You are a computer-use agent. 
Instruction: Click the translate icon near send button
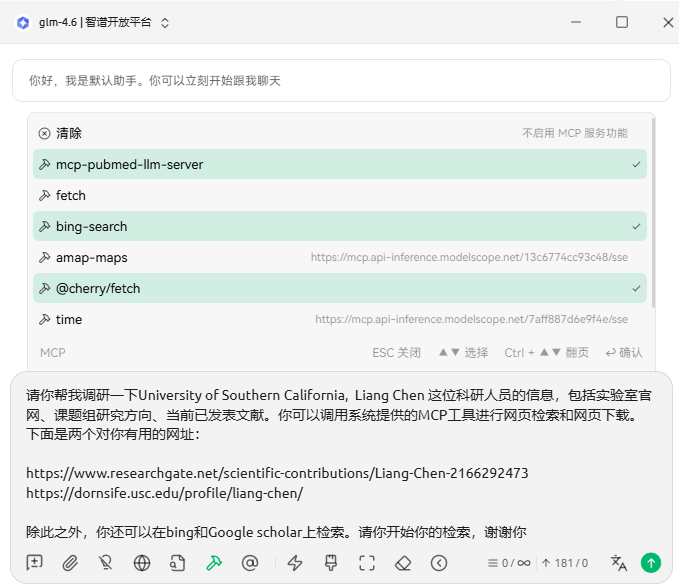click(619, 563)
